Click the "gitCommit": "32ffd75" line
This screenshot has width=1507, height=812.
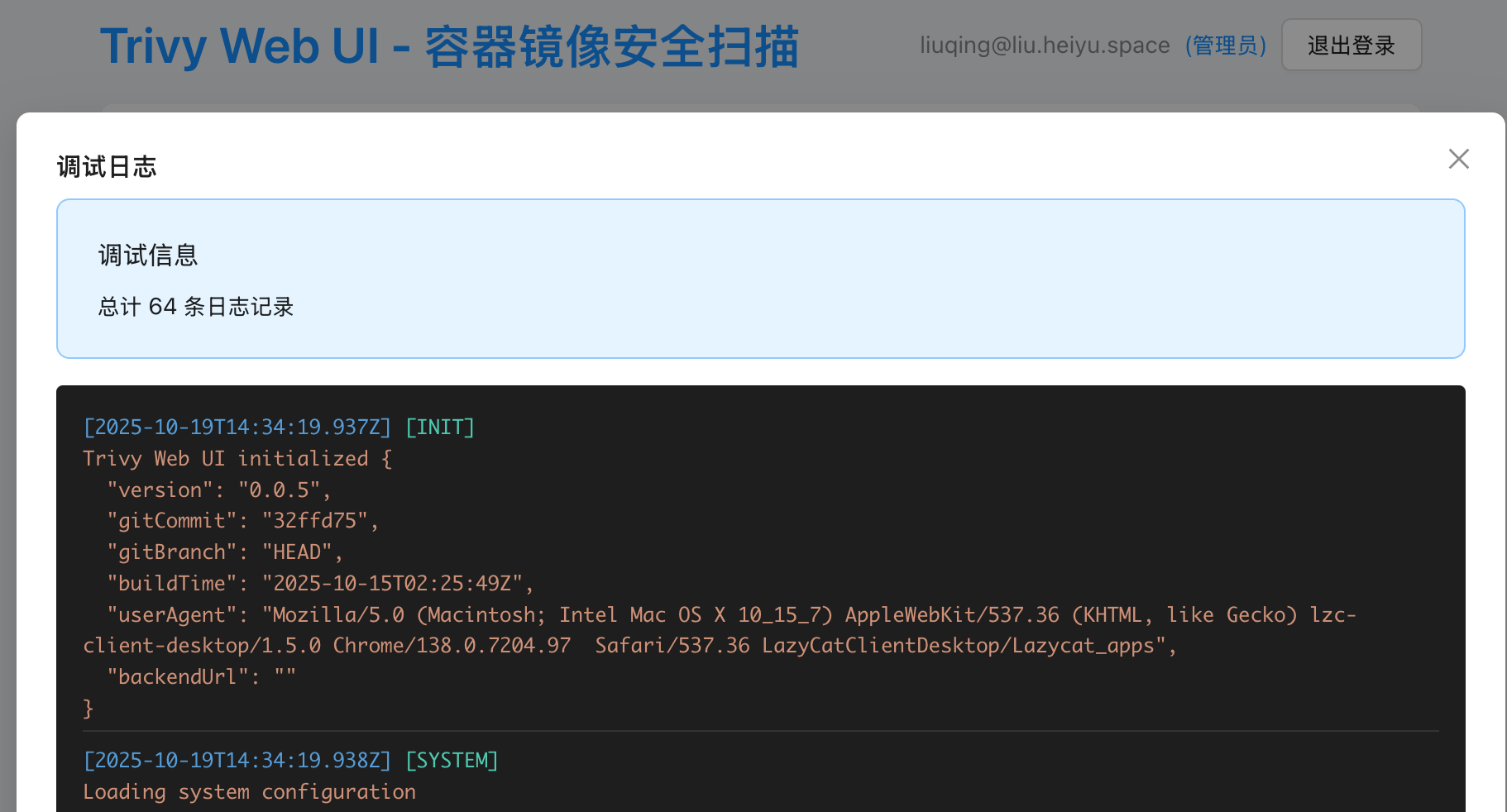243,521
